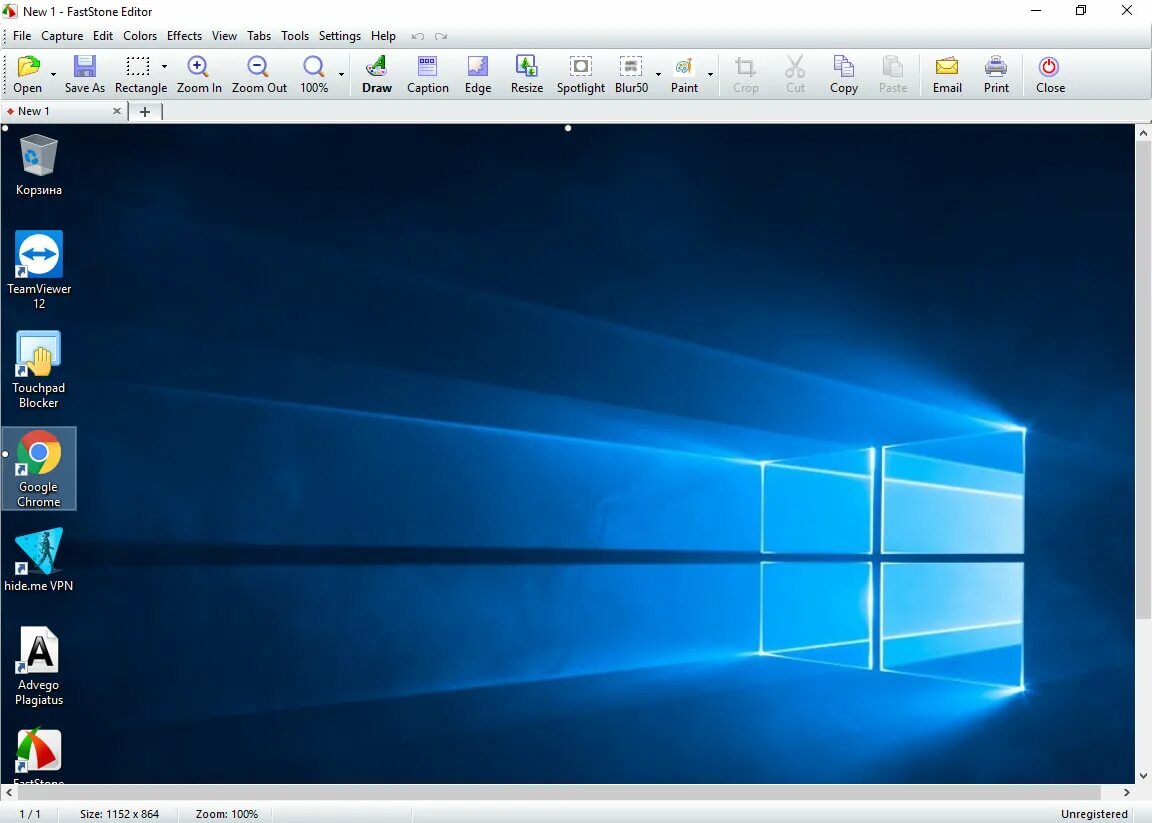Expand the Blur50 dropdown arrow
The width and height of the screenshot is (1152, 823).
[x=658, y=74]
